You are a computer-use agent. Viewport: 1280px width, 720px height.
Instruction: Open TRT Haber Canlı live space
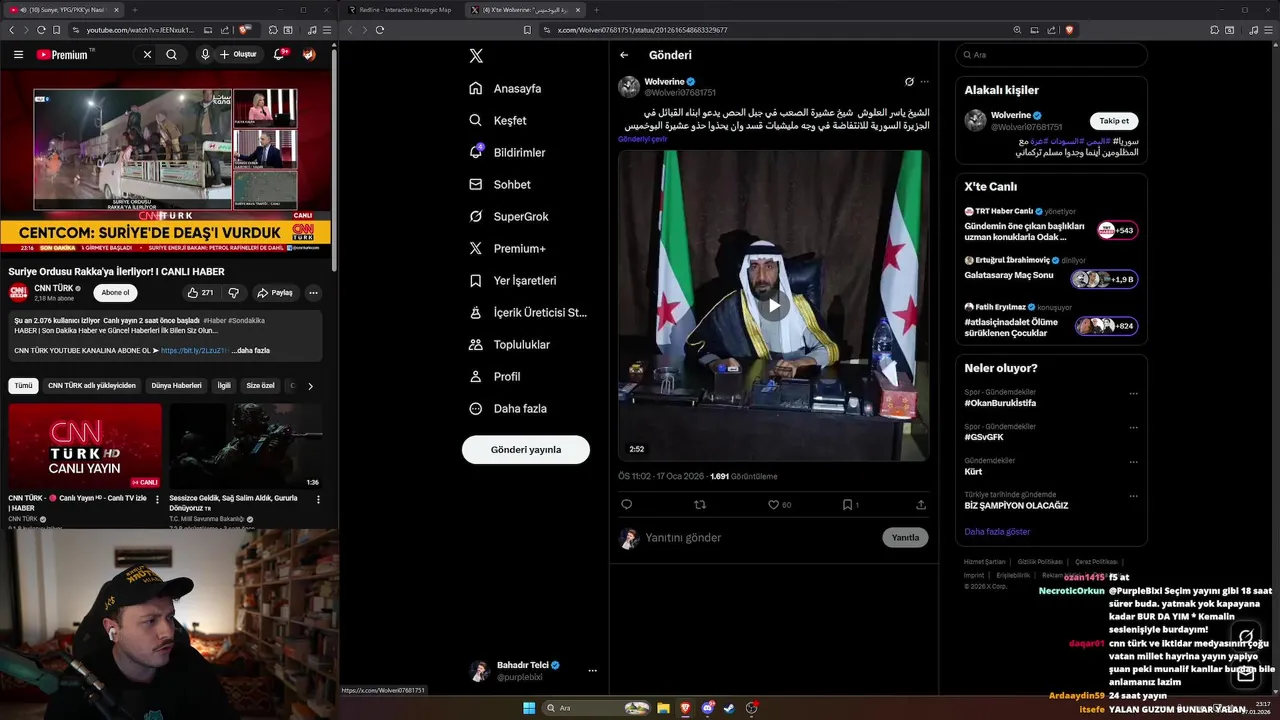tap(1050, 225)
